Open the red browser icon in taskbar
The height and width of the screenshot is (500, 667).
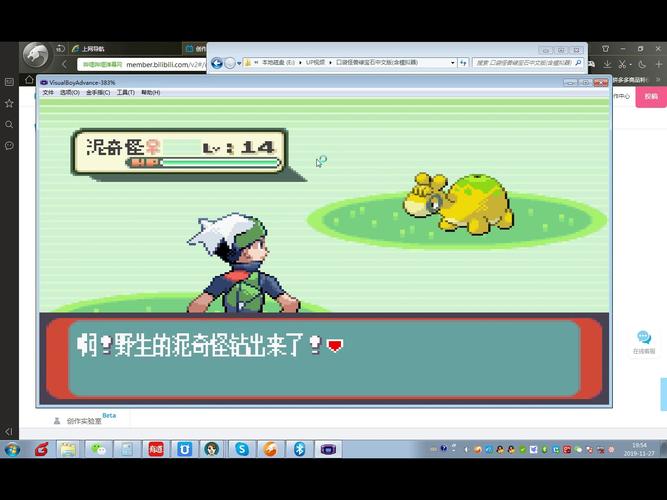click(x=42, y=449)
